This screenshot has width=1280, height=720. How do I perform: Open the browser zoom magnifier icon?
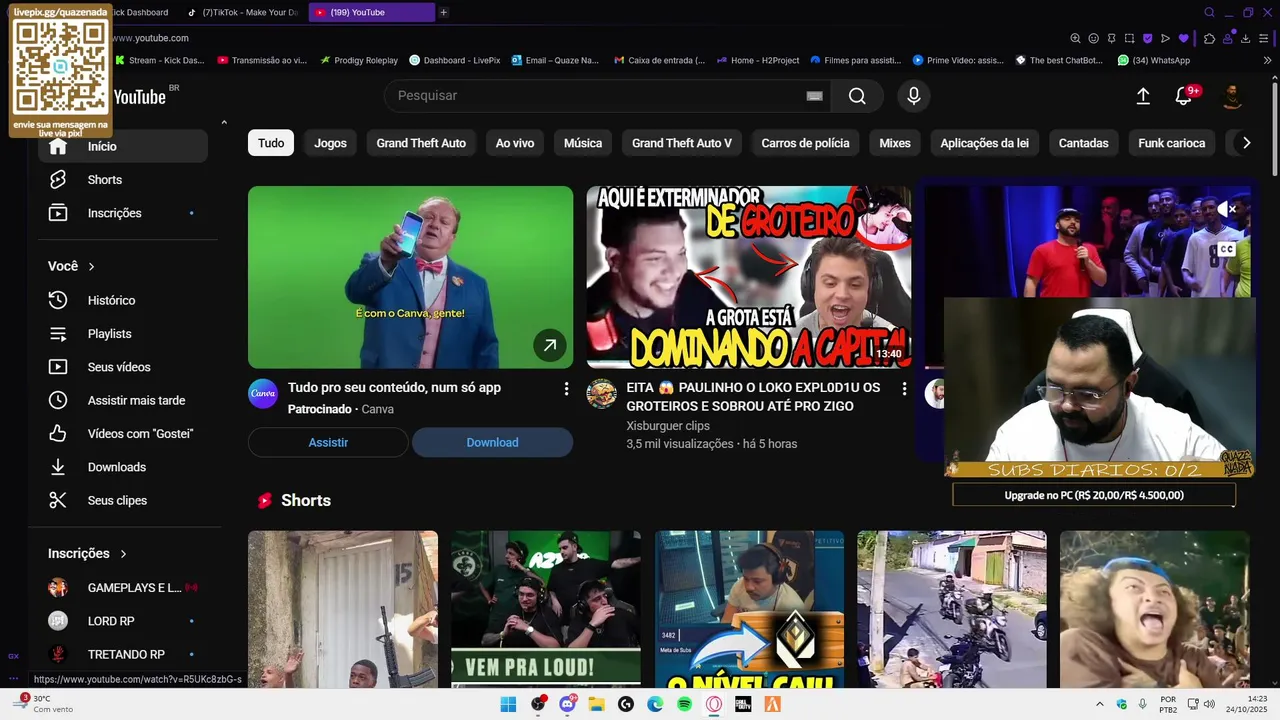click(x=1075, y=38)
